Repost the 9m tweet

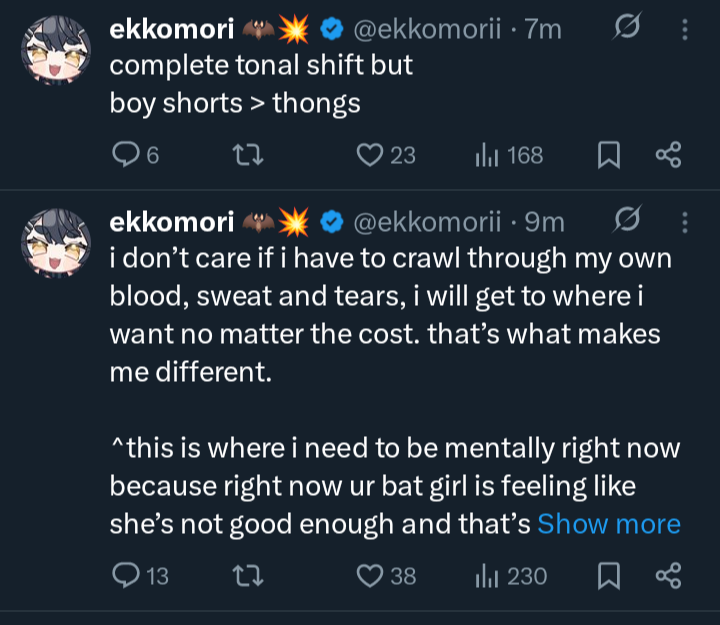248,576
